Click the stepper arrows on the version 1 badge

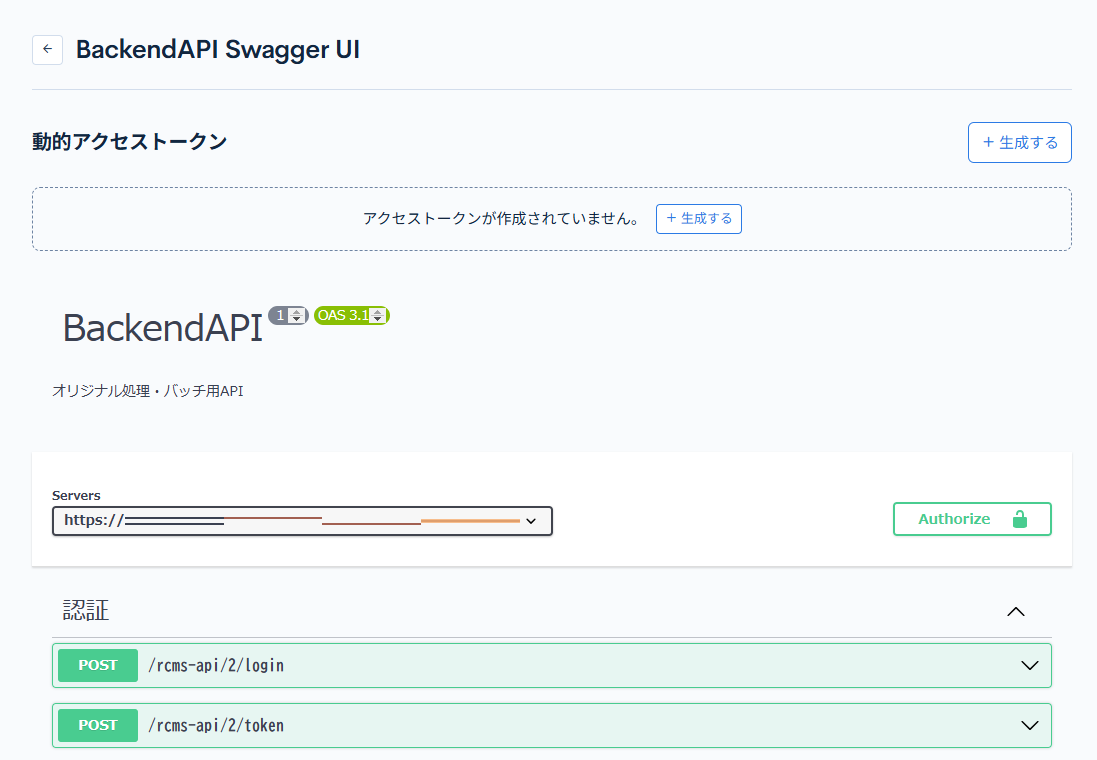click(x=298, y=315)
